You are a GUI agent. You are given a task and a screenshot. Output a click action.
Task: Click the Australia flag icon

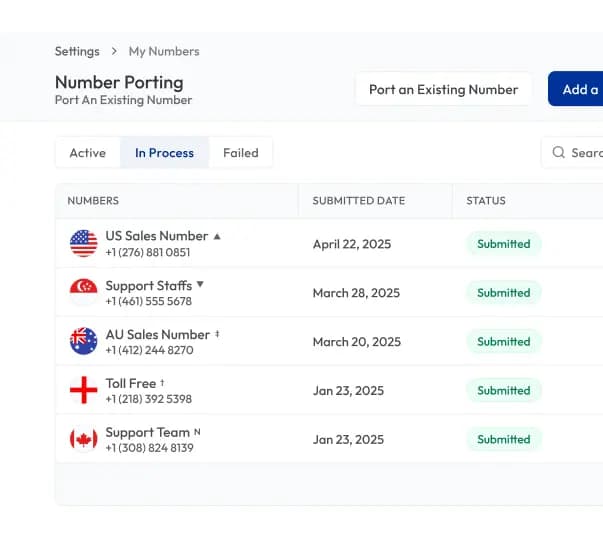(83, 341)
